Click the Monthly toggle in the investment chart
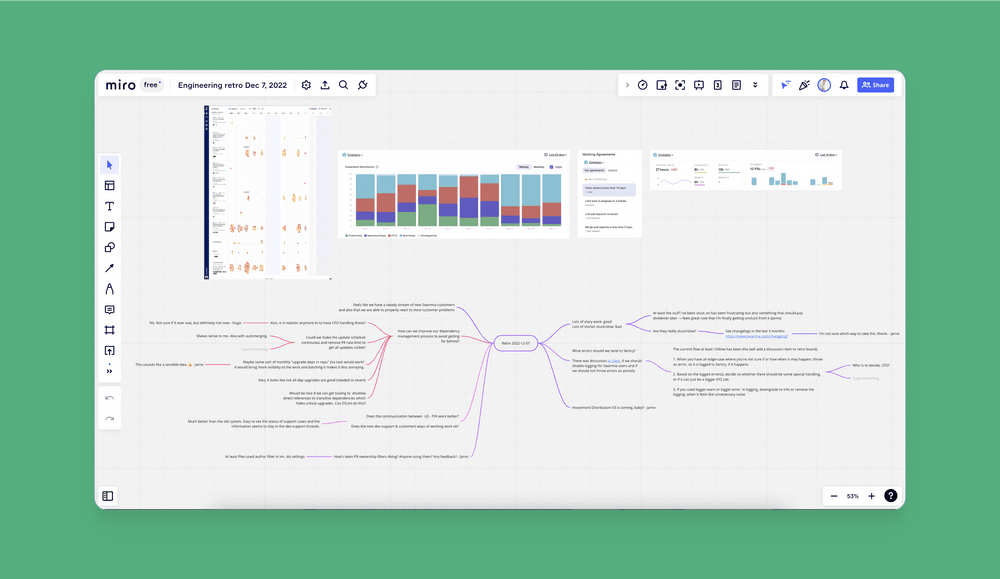This screenshot has height=579, width=1000. (x=539, y=167)
